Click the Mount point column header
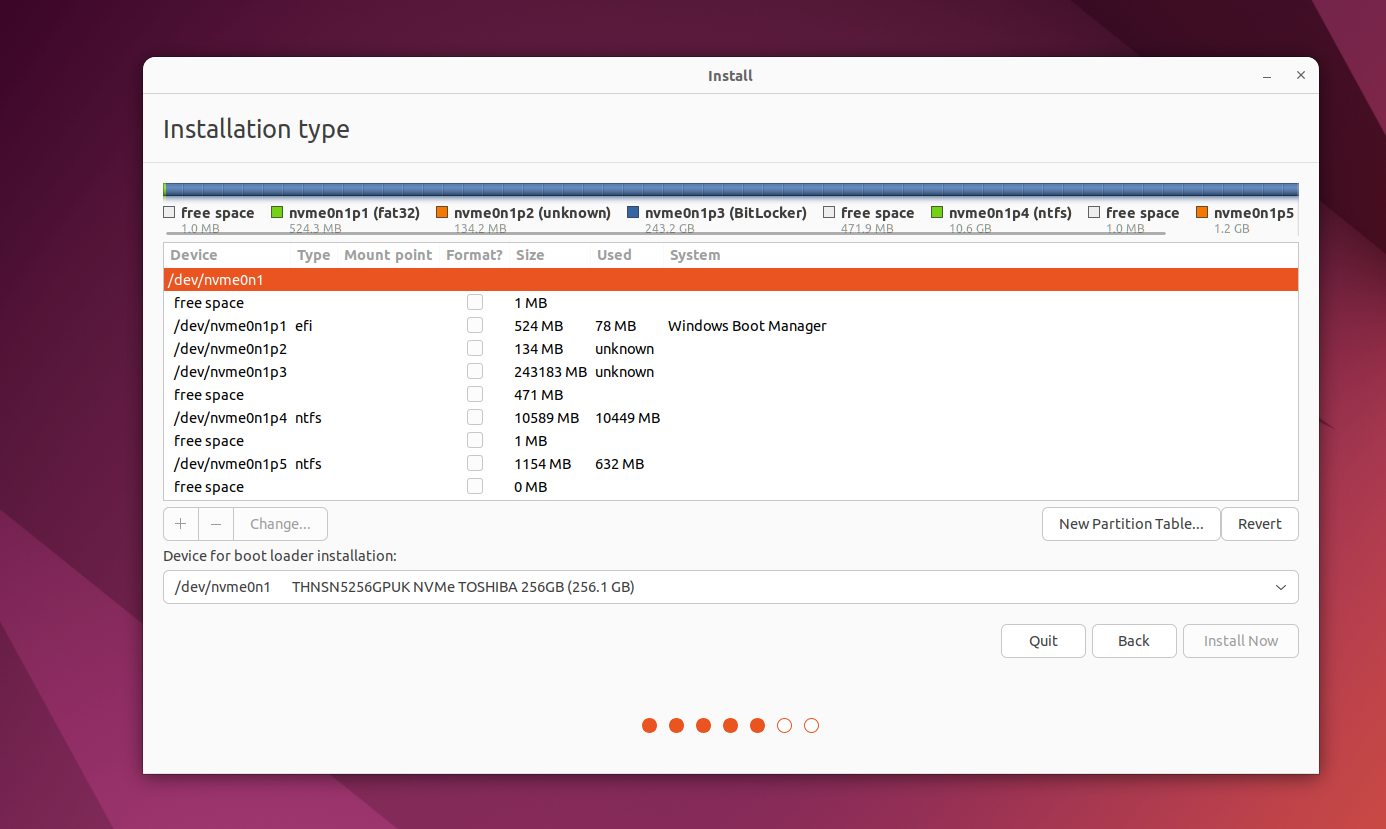Image resolution: width=1386 pixels, height=829 pixels. click(388, 255)
